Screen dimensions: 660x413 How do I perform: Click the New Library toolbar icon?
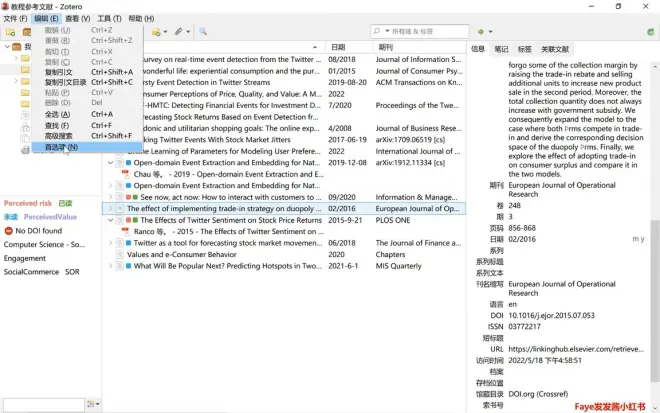coord(27,32)
